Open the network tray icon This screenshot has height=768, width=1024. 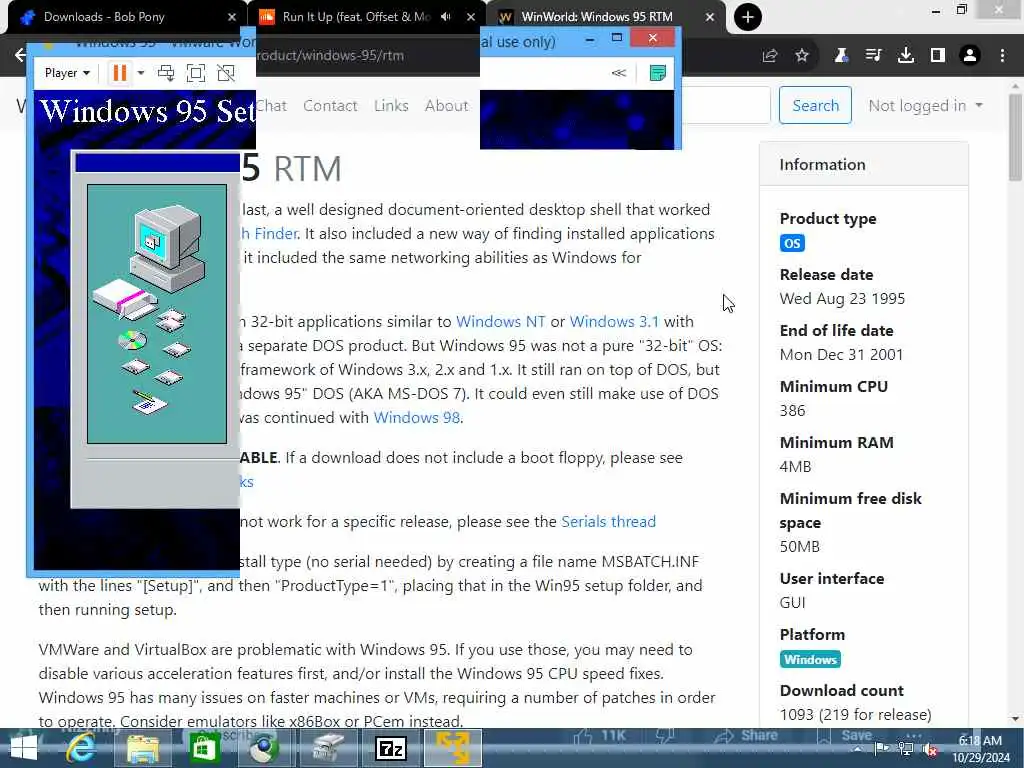click(x=906, y=749)
